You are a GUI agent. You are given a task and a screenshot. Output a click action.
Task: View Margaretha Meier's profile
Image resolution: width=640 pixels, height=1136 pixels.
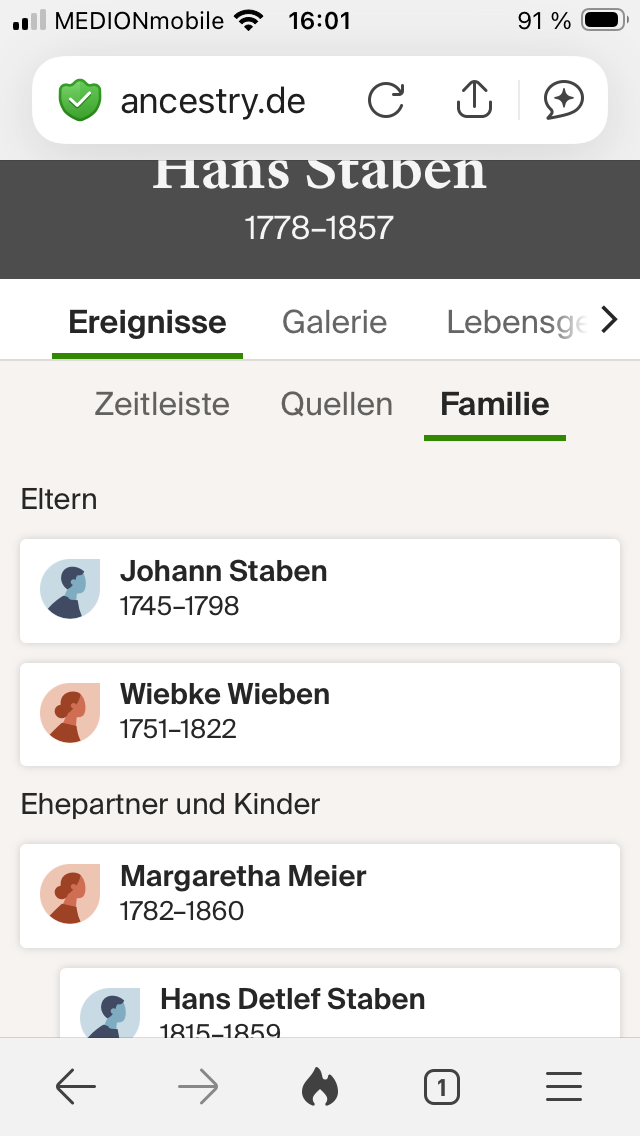pyautogui.click(x=320, y=896)
